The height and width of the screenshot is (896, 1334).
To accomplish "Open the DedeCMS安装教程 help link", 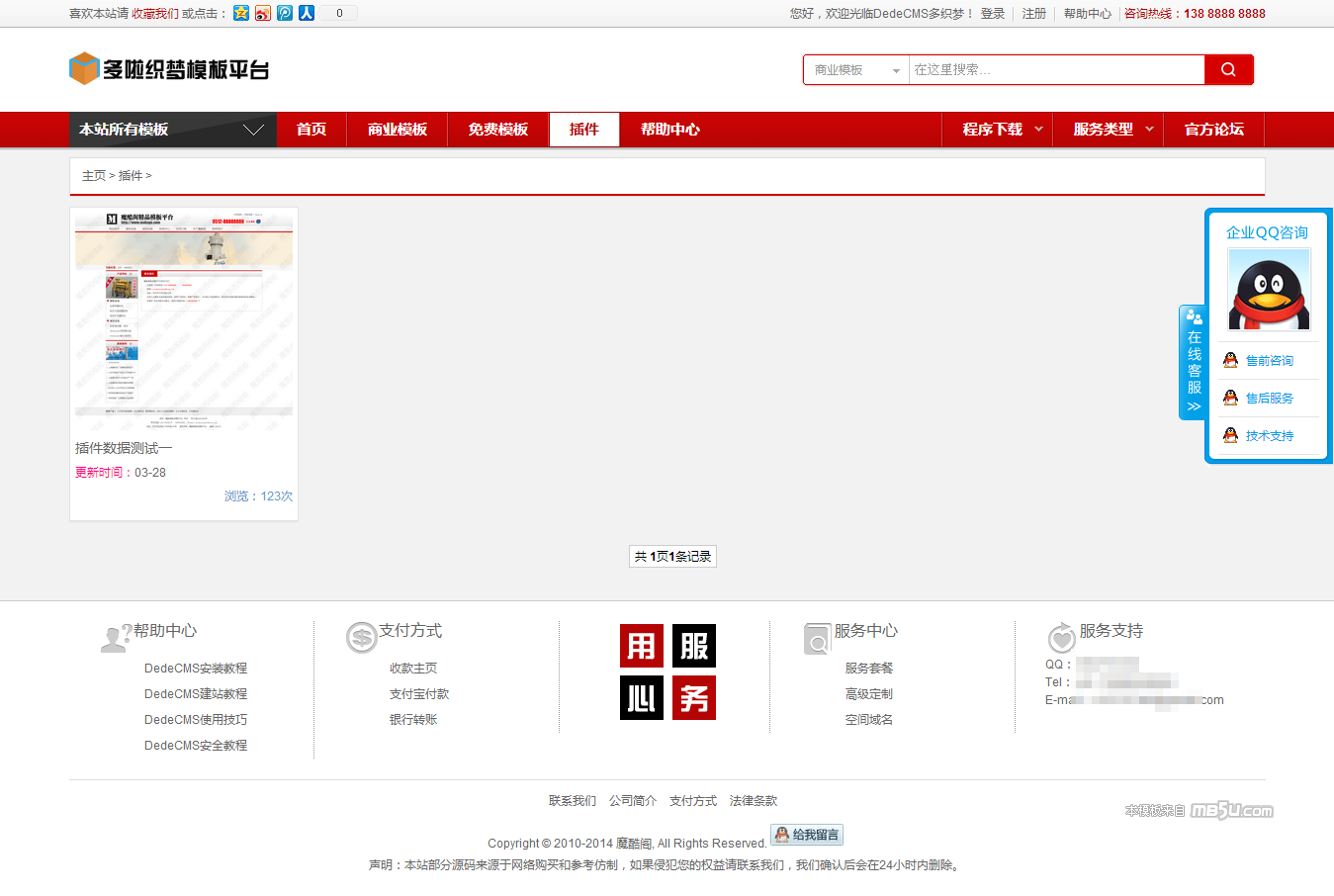I will pyautogui.click(x=196, y=669).
